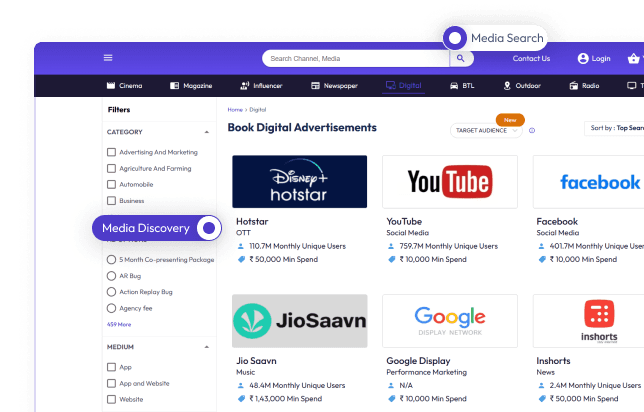Click the Login user icon
Viewport: 644px width, 412px height.
point(583,58)
